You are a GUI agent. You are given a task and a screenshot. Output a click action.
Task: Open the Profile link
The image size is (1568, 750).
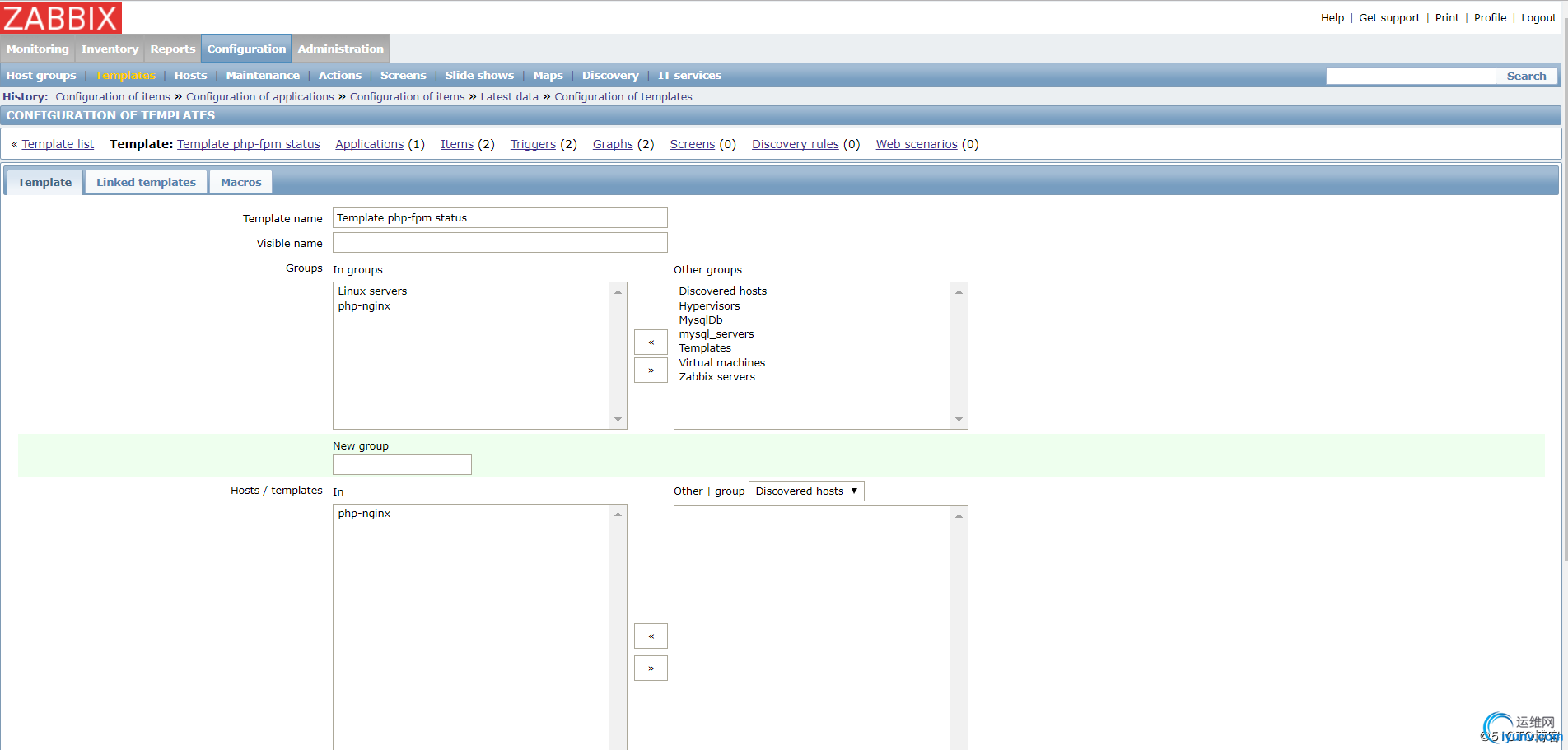pyautogui.click(x=1490, y=18)
